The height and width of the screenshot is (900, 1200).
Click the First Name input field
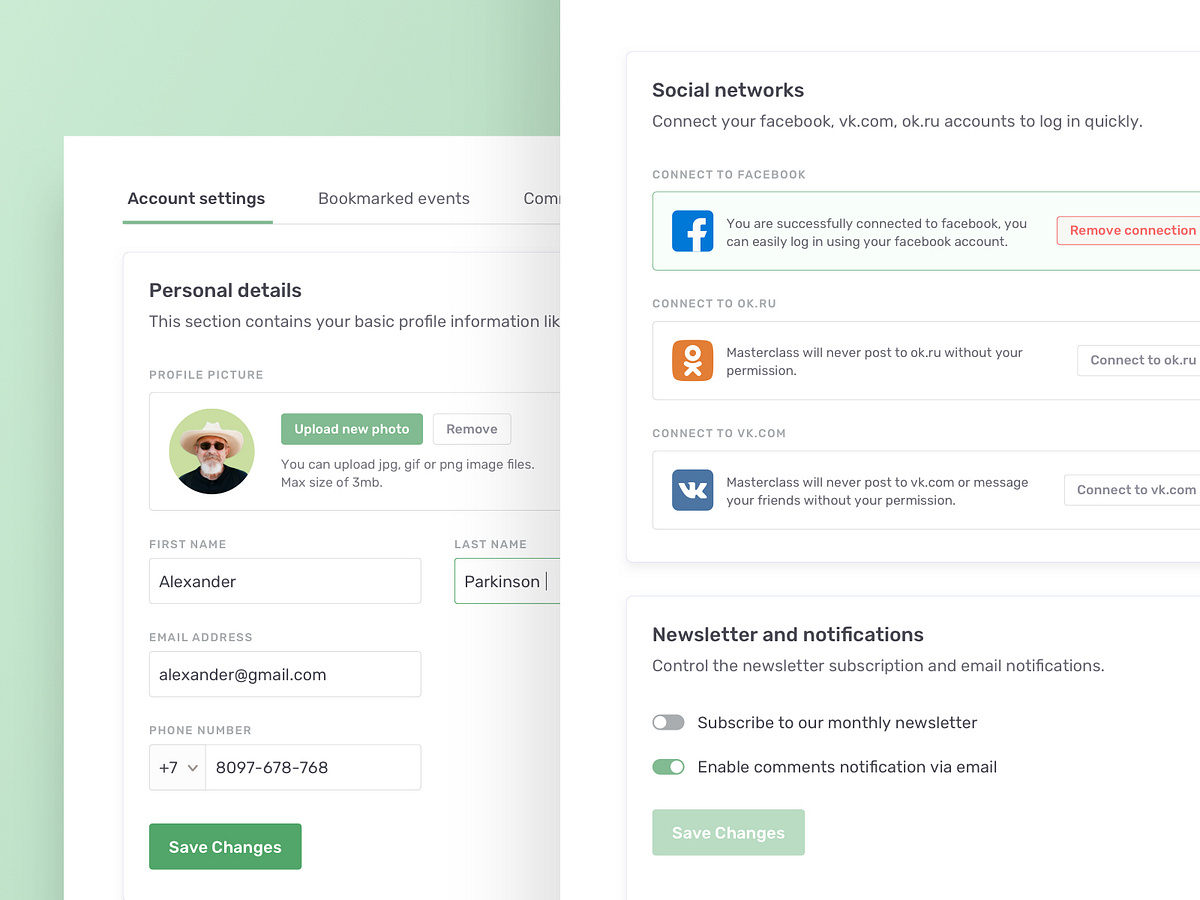tap(285, 581)
